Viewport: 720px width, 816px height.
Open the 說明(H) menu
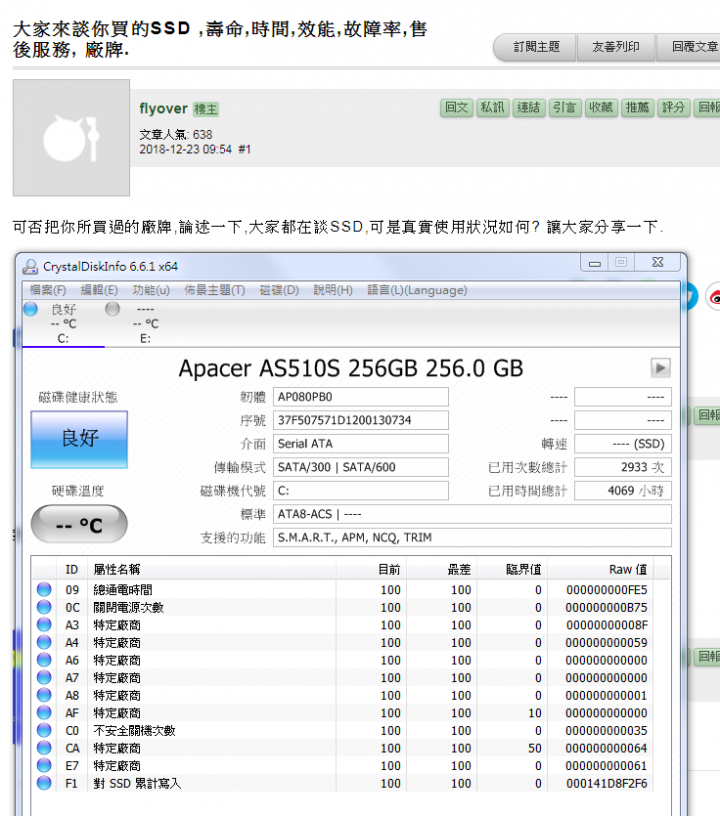[x=332, y=290]
